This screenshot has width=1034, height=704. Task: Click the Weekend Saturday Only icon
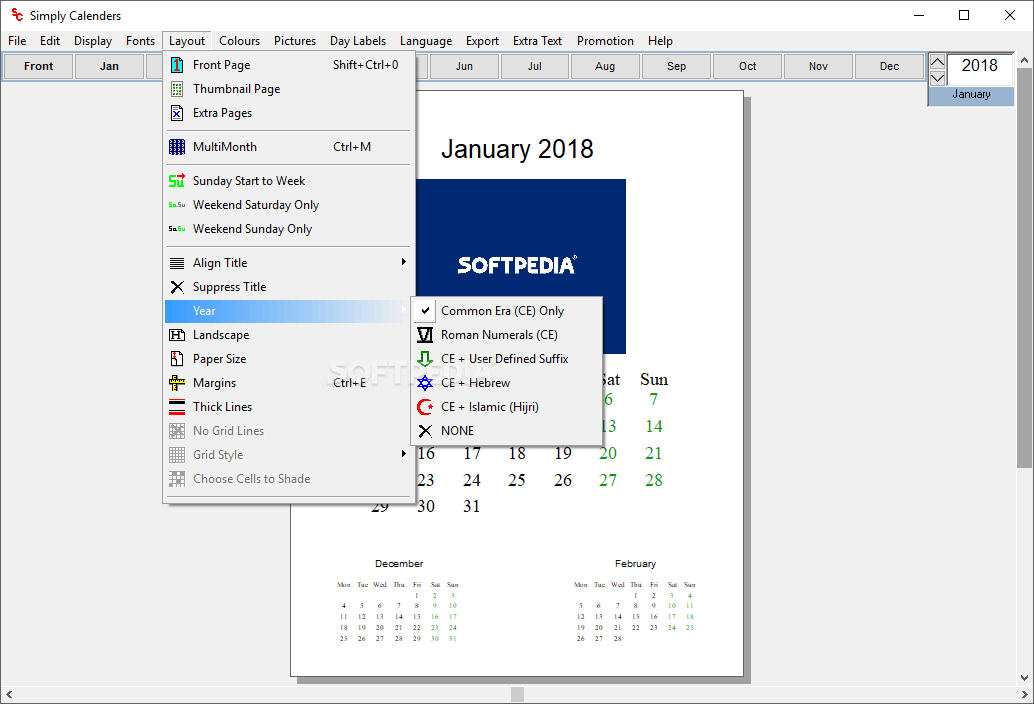[177, 205]
